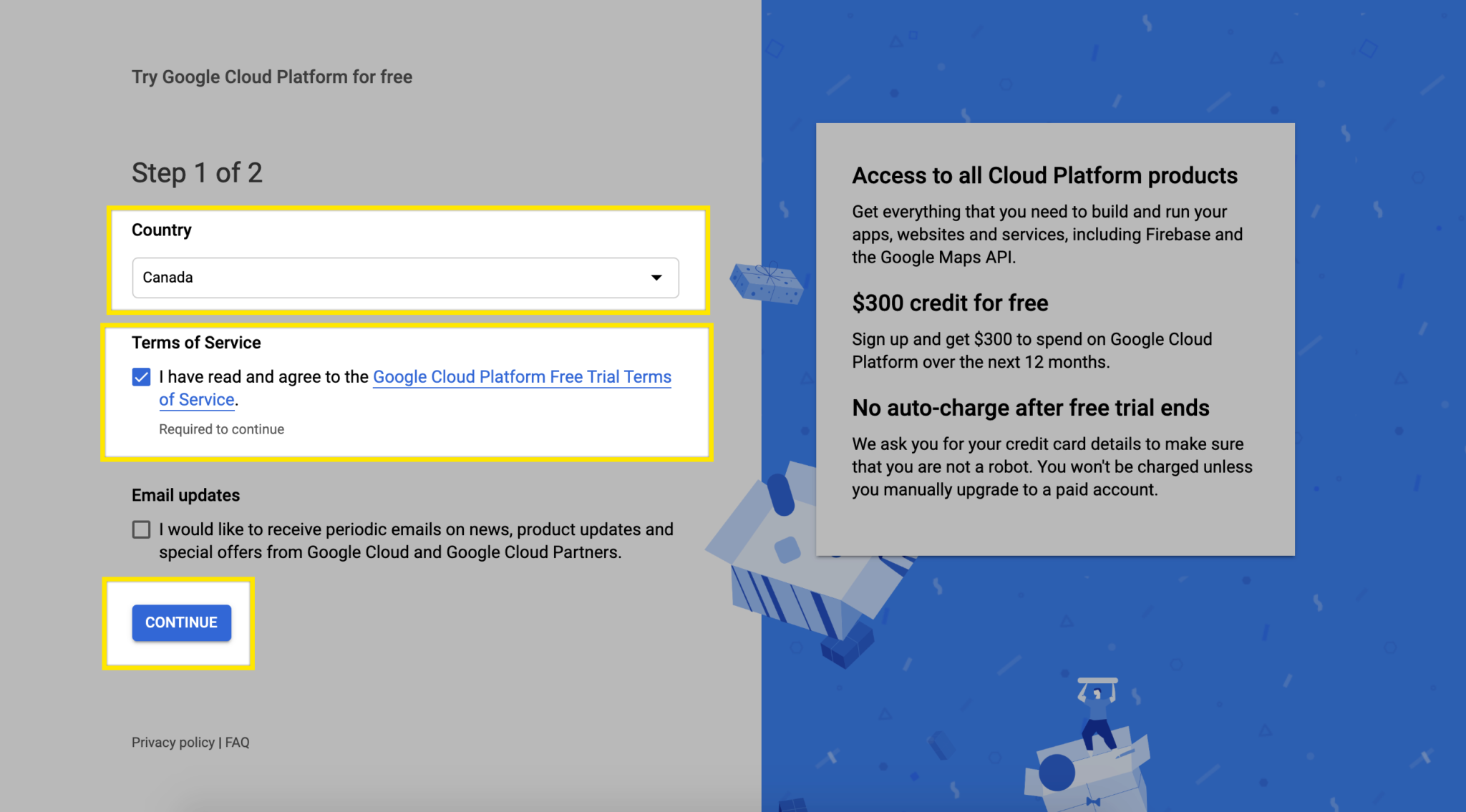1466x812 pixels.
Task: Click the 'Country' field label
Action: point(162,230)
